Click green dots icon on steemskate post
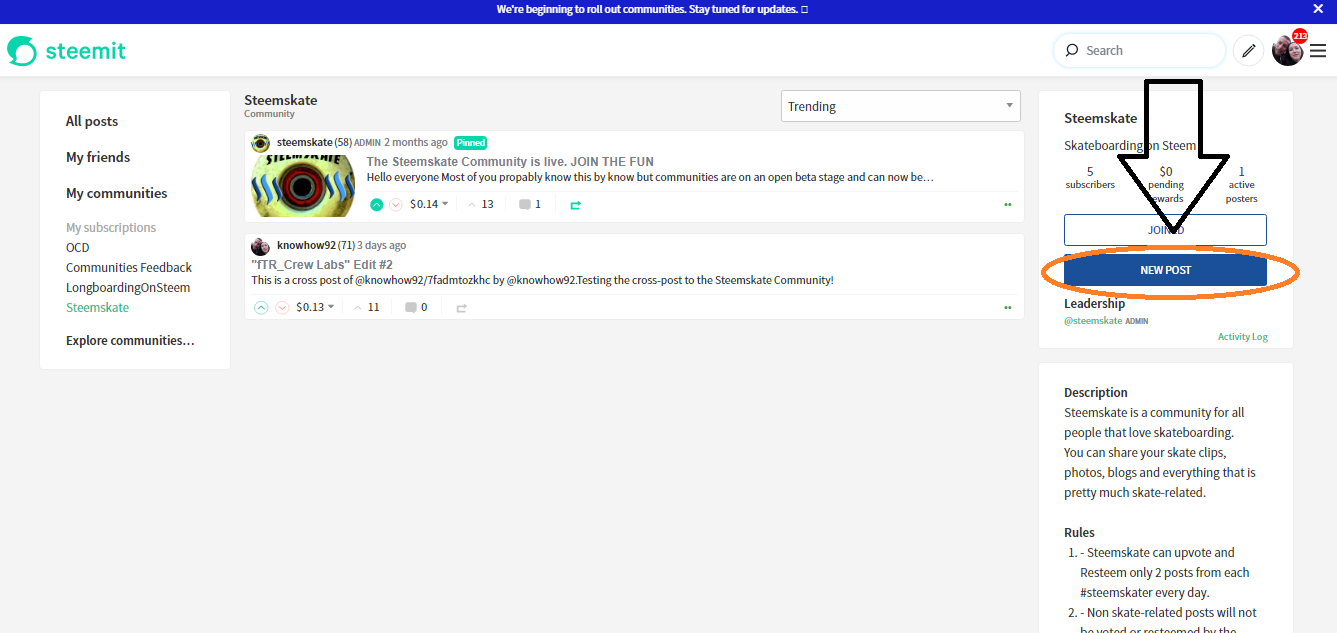Image resolution: width=1337 pixels, height=633 pixels. [x=1008, y=205]
